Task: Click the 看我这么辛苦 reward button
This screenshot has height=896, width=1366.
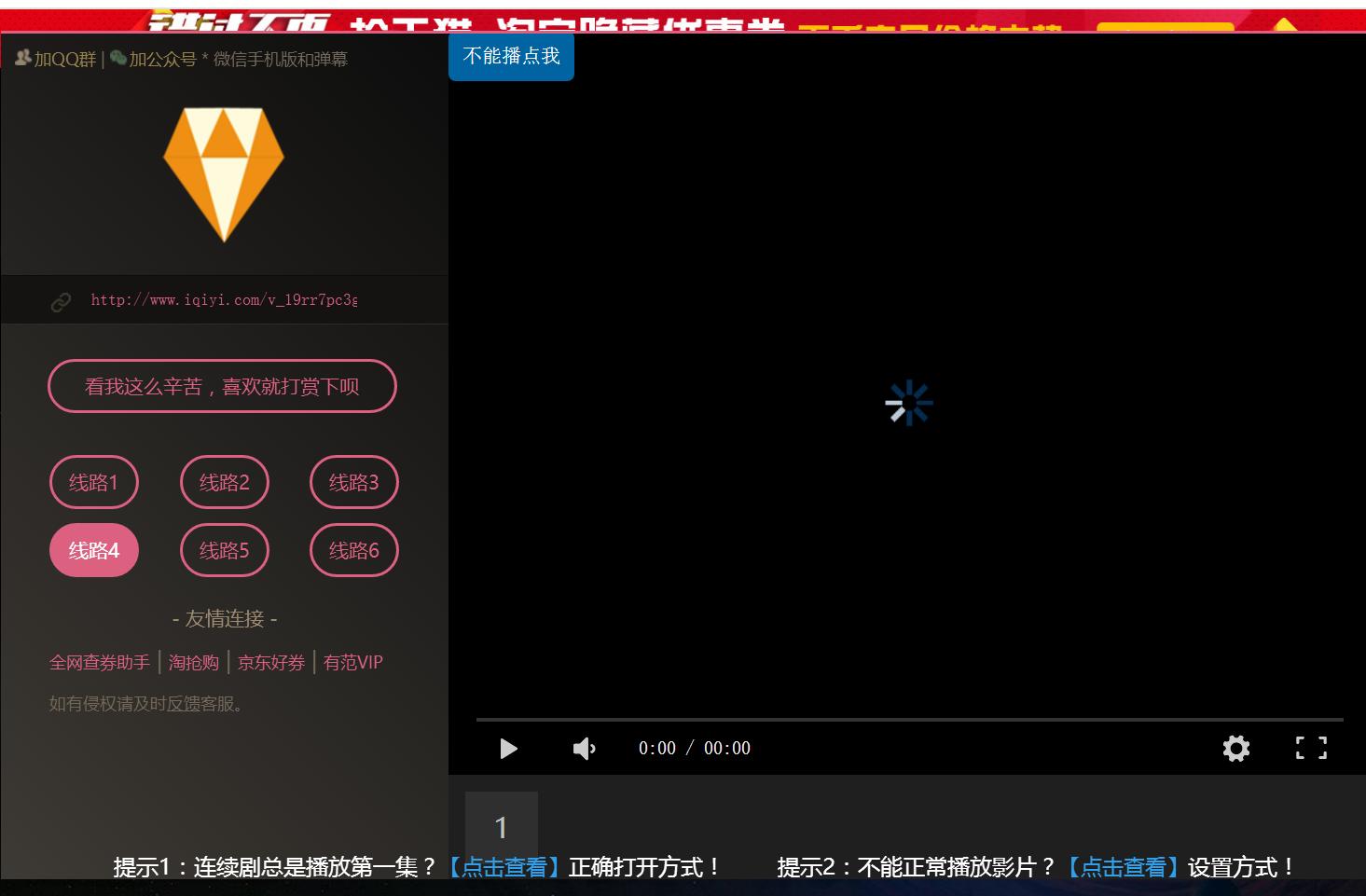Action: pyautogui.click(x=222, y=385)
